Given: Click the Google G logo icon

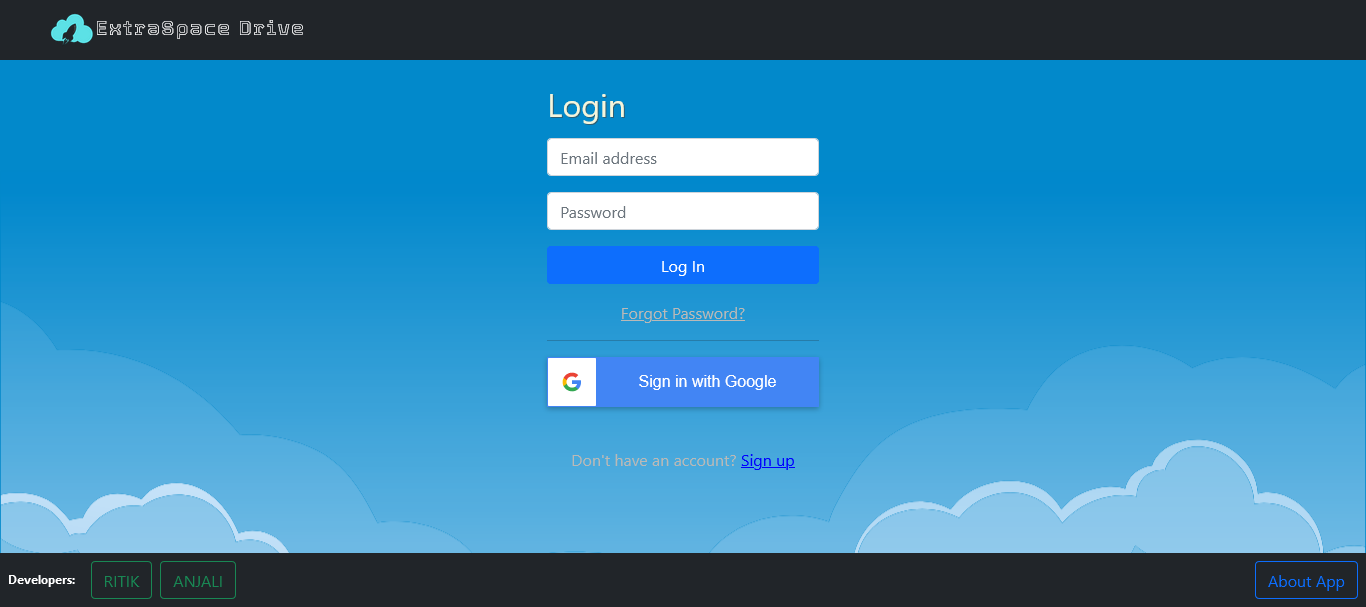Looking at the screenshot, I should (572, 382).
